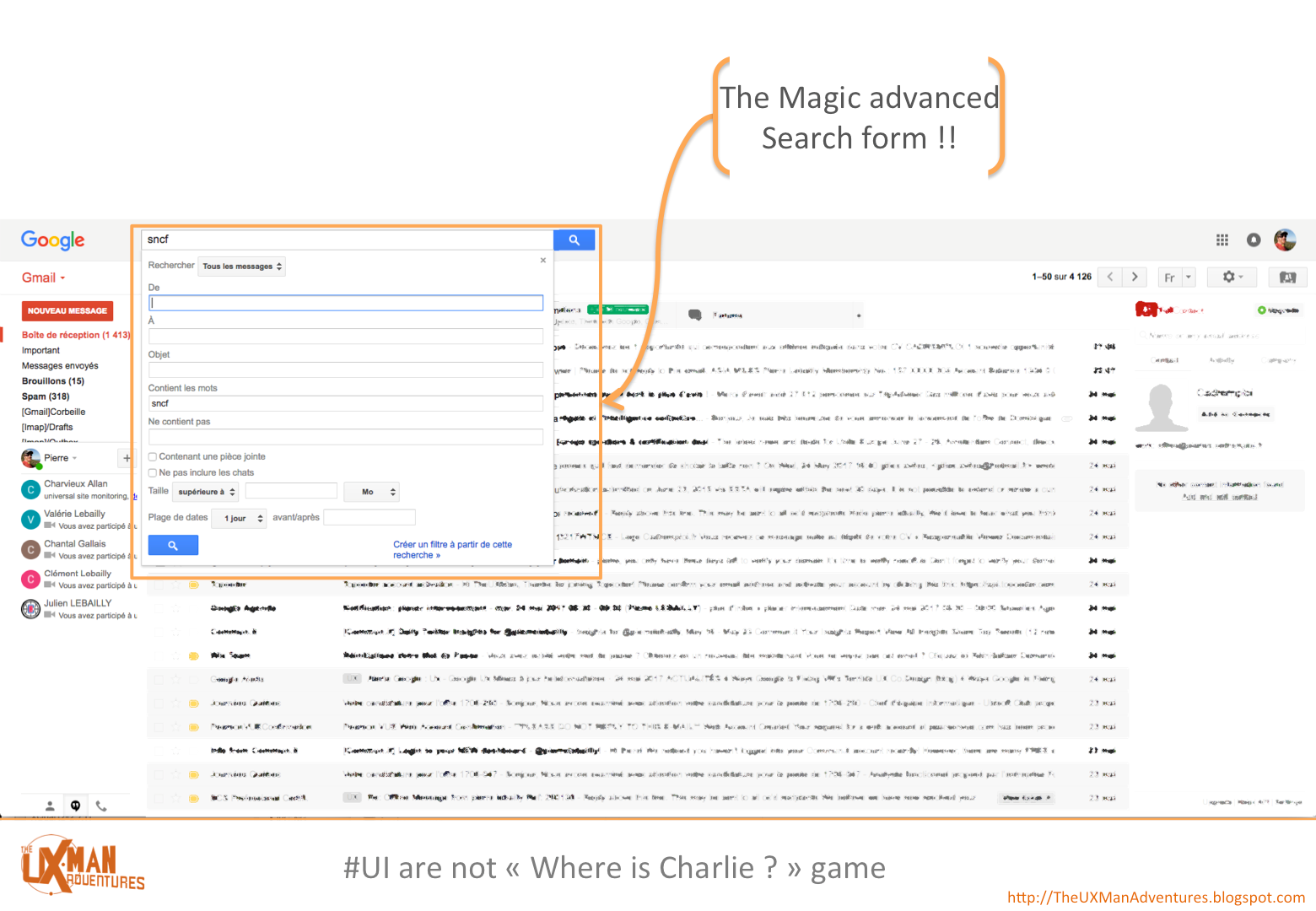Open Brouillons (15)
The height and width of the screenshot is (911, 1316).
click(x=53, y=381)
